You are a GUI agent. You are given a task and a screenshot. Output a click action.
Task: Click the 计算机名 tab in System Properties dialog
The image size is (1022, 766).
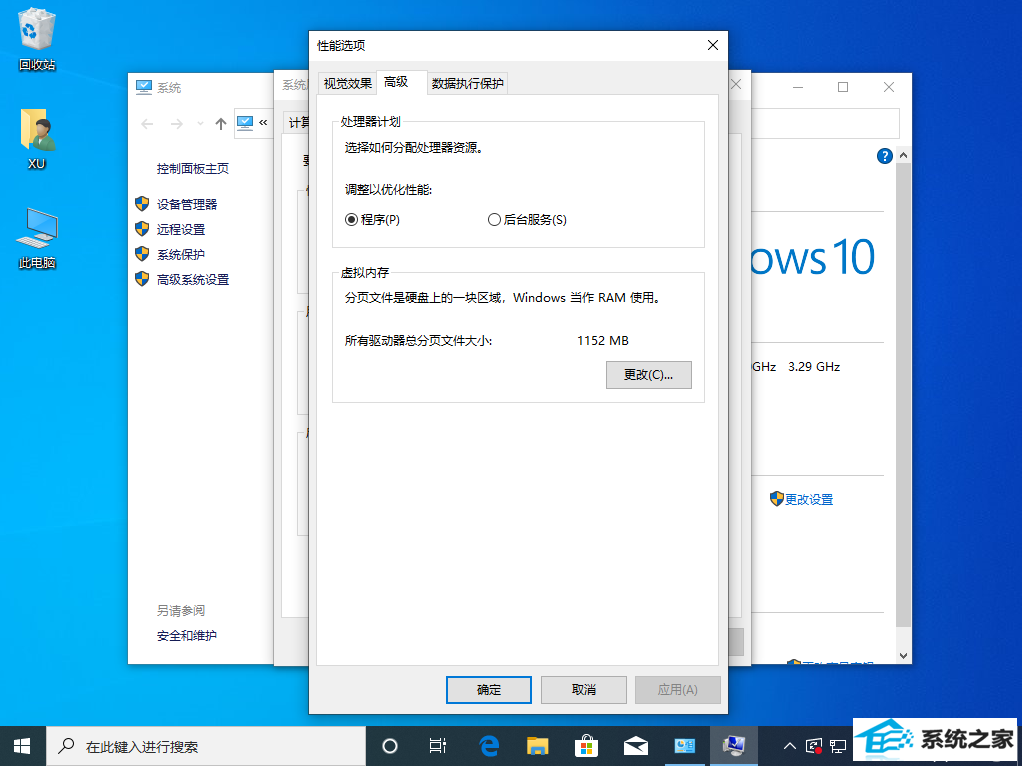click(298, 123)
